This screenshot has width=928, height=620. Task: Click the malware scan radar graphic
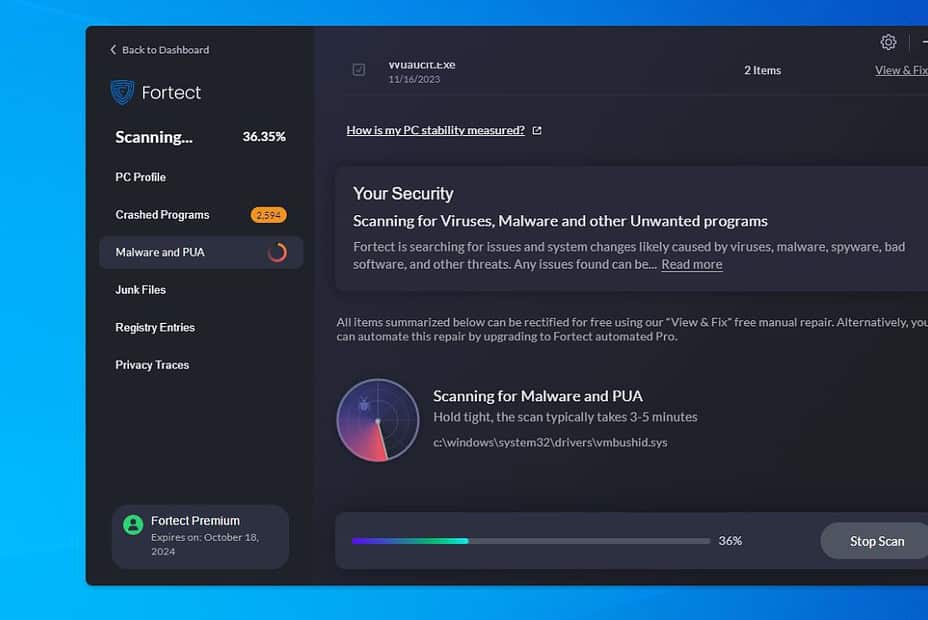377,420
